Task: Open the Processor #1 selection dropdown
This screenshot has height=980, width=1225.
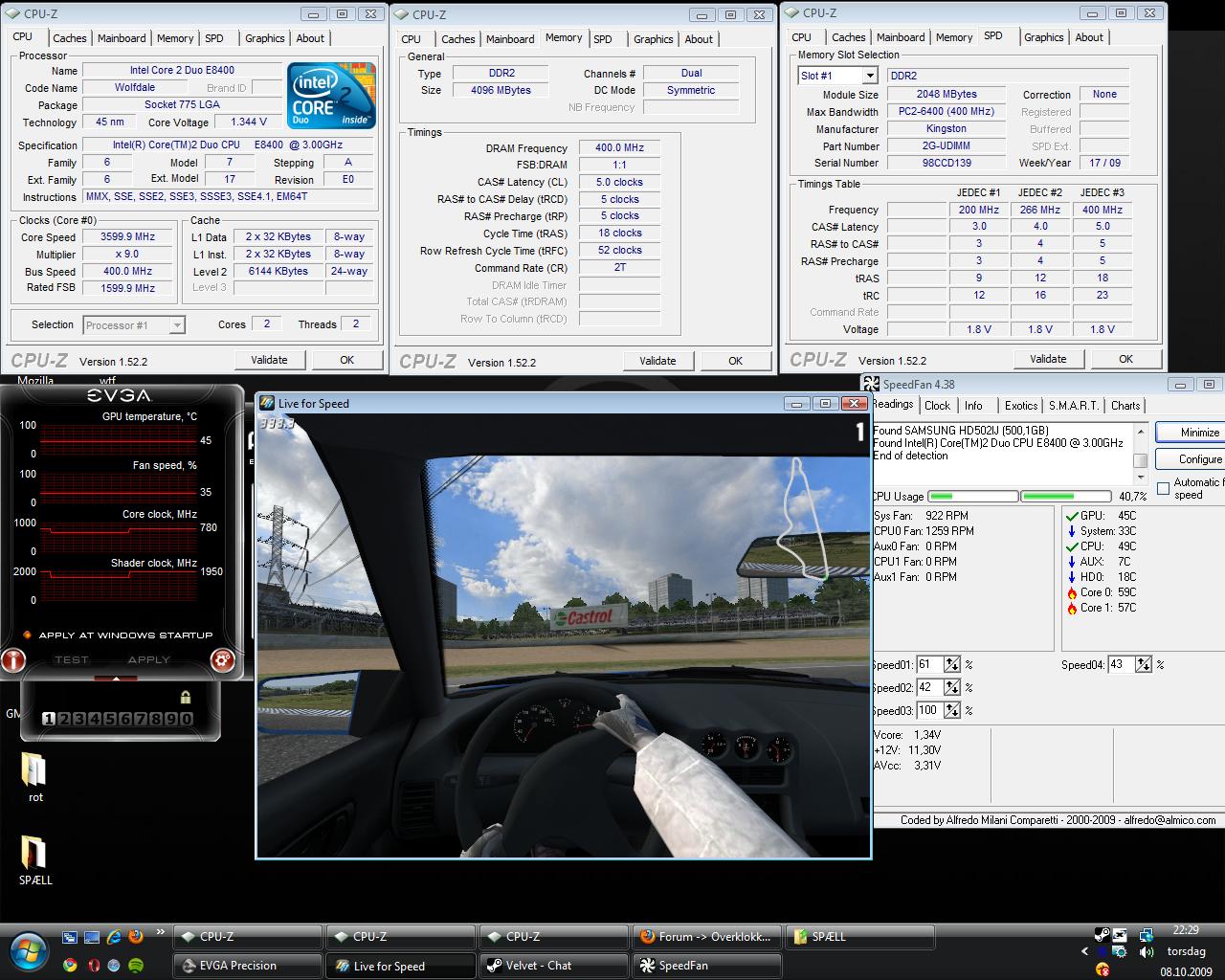Action: (x=134, y=325)
